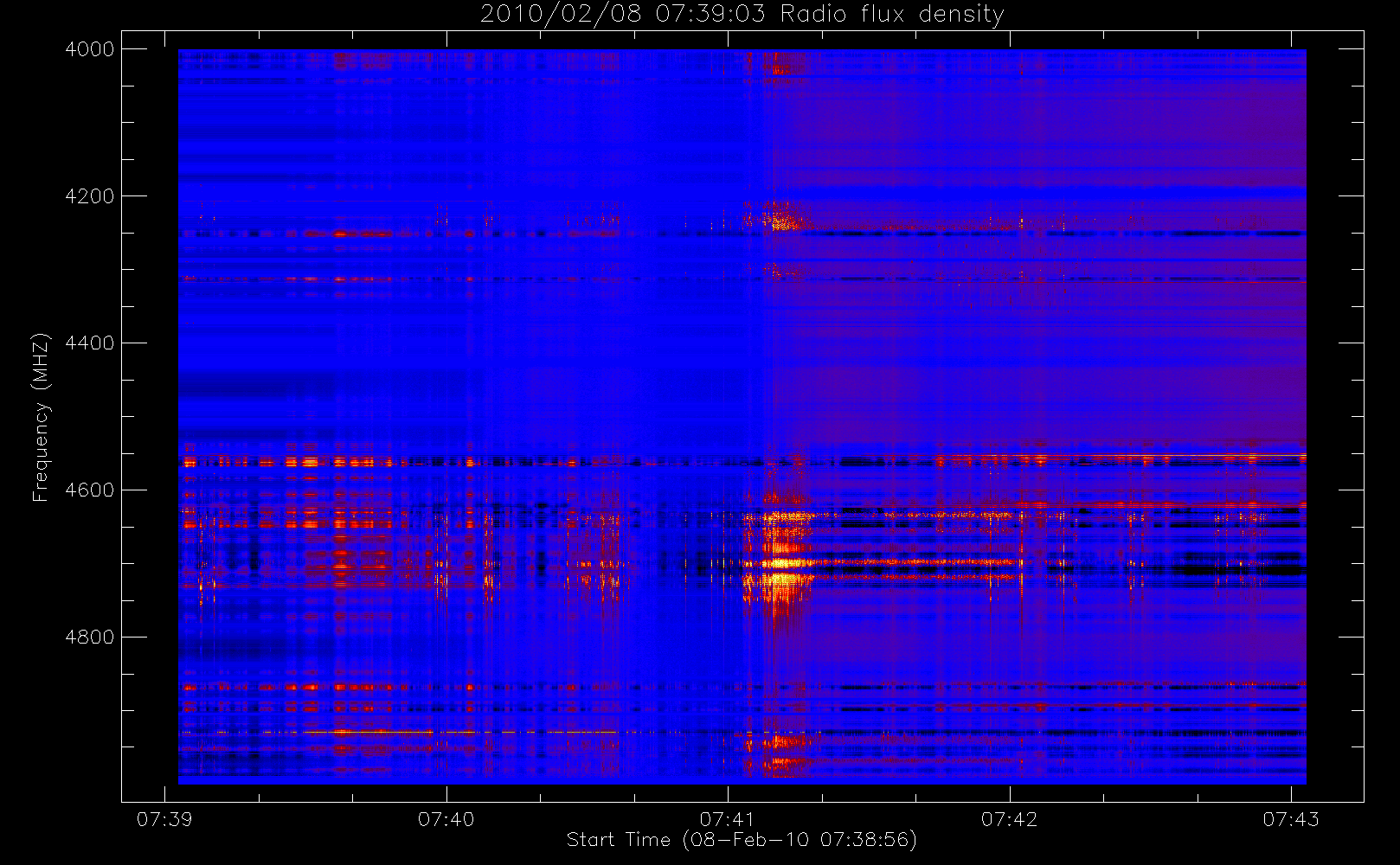Click the 07:43 time tick label
The height and width of the screenshot is (865, 1400).
coord(1291,819)
